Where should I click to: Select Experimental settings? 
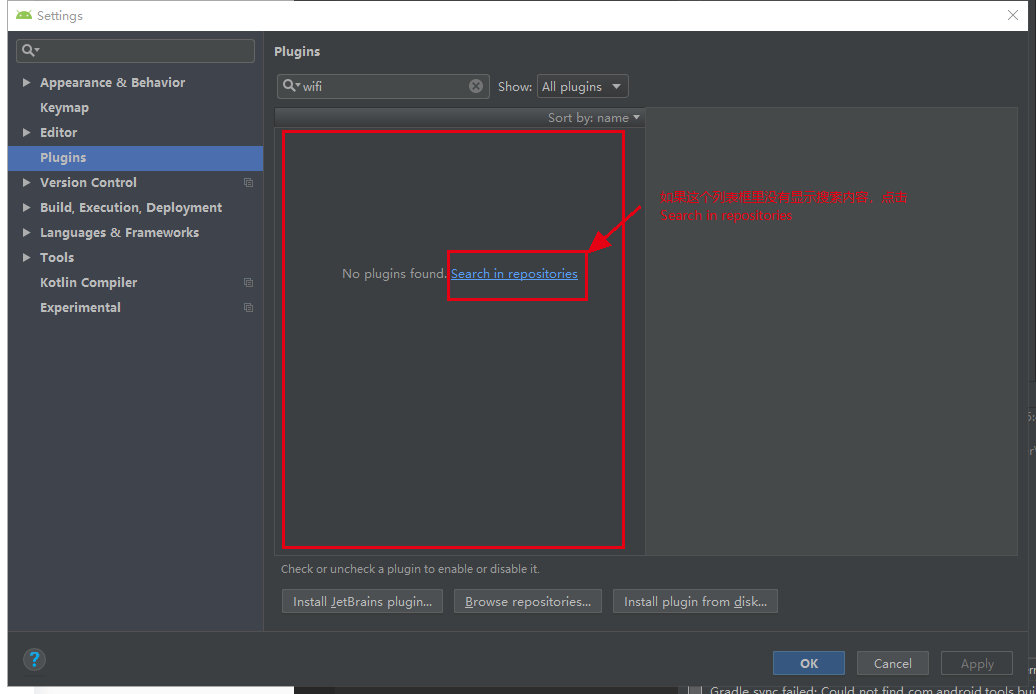[x=80, y=307]
